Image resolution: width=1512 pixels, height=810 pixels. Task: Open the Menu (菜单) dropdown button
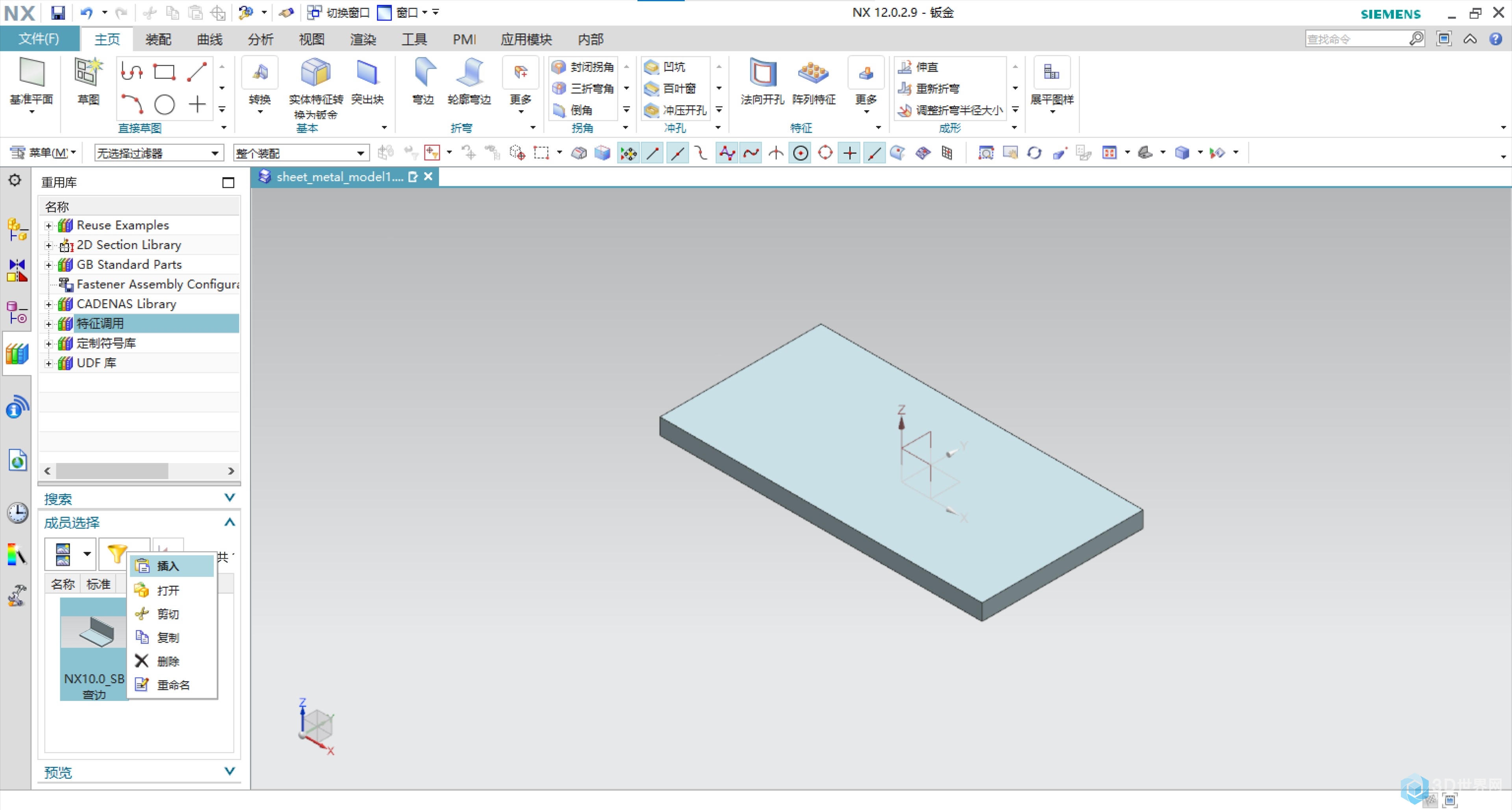[x=43, y=153]
